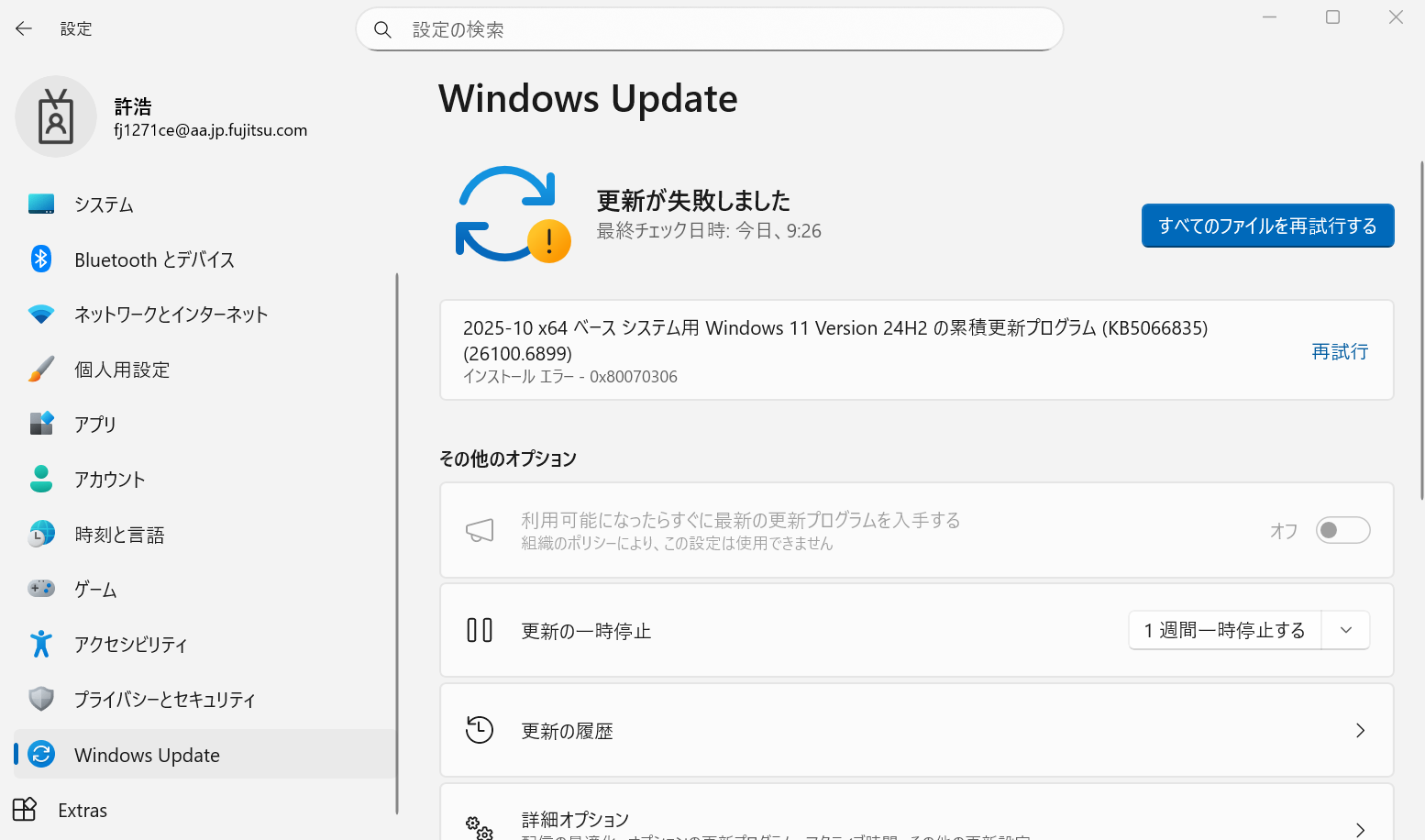Open the user account avatar
Viewport: 1425px width, 840px height.
click(56, 116)
